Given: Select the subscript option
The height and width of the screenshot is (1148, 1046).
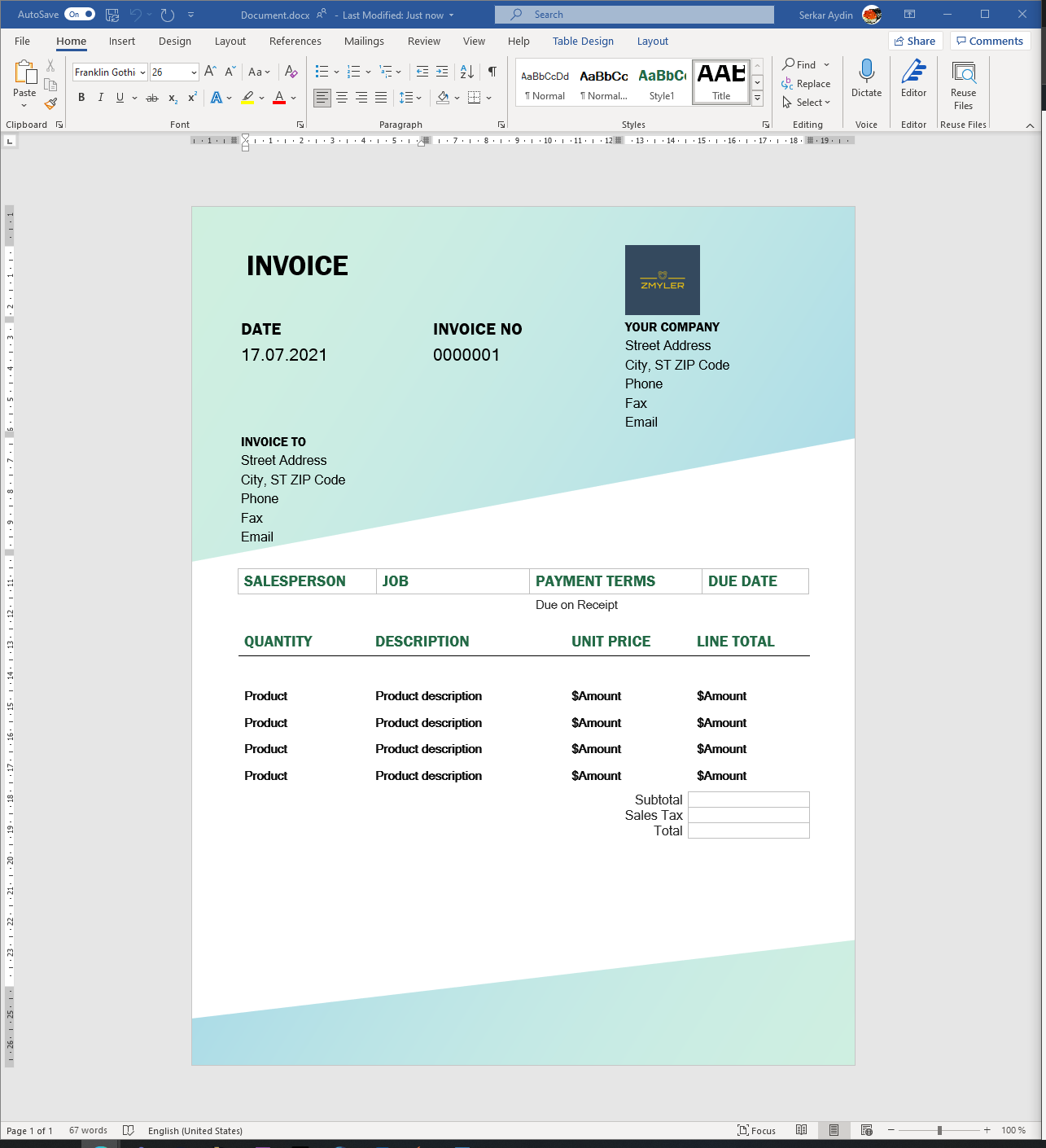Looking at the screenshot, I should click(x=172, y=97).
